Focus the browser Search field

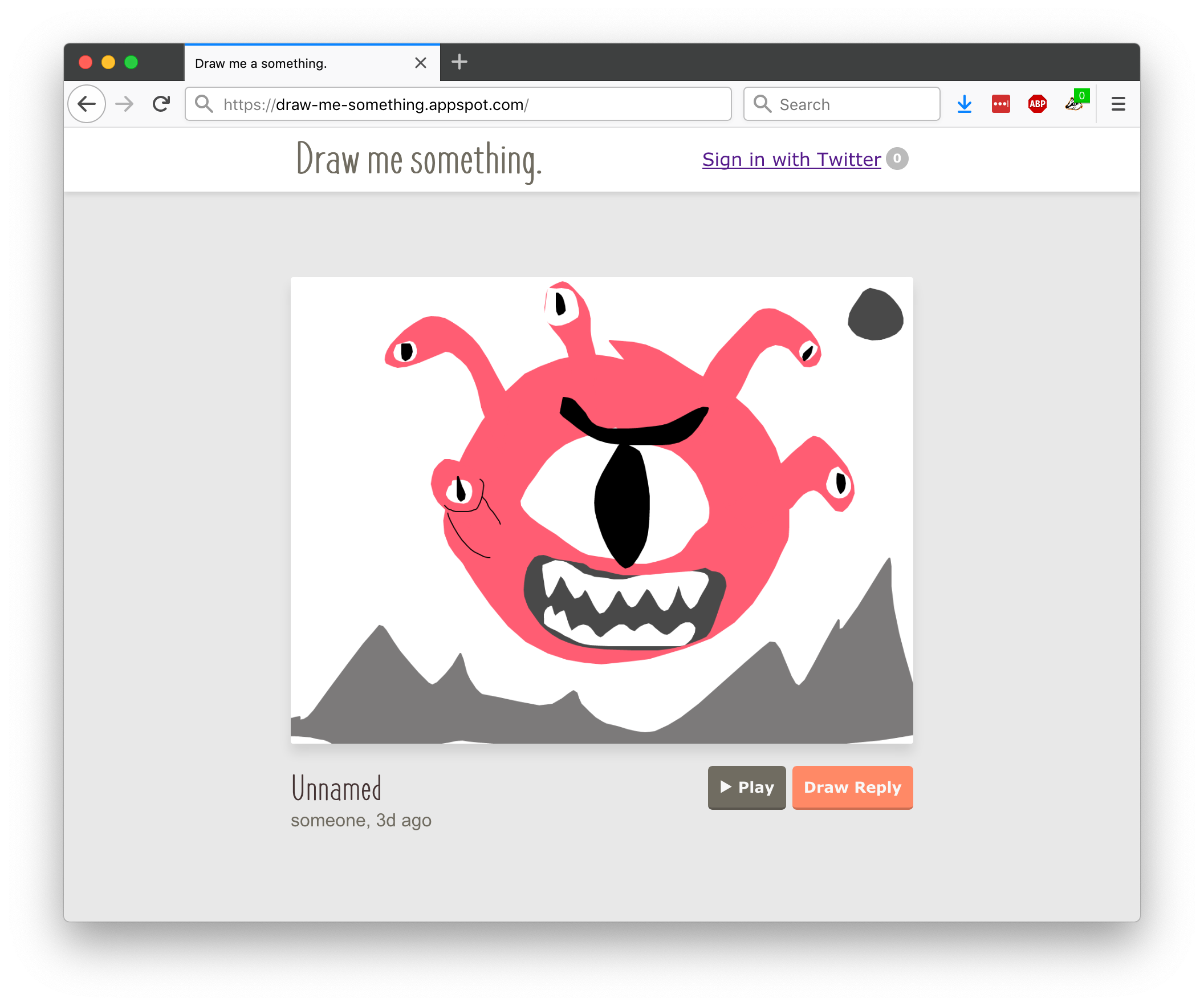tap(841, 104)
